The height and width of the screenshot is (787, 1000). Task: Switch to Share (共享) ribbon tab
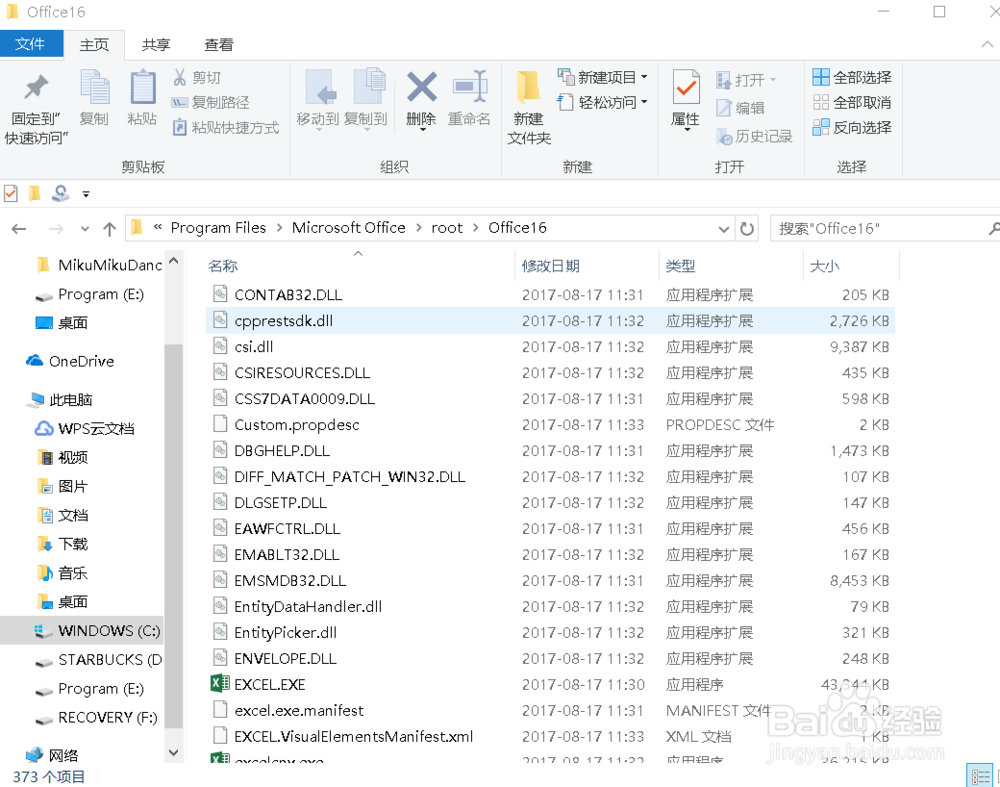[156, 45]
